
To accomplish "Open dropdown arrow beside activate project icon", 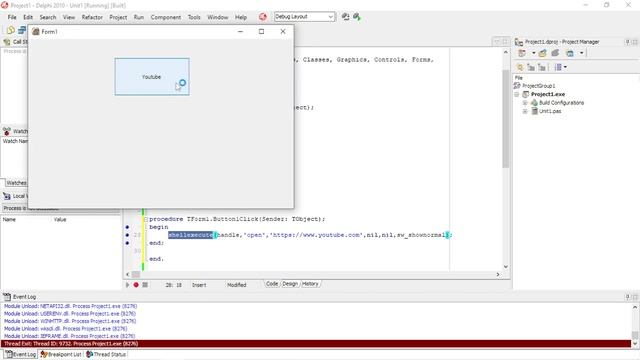I will click(533, 53).
